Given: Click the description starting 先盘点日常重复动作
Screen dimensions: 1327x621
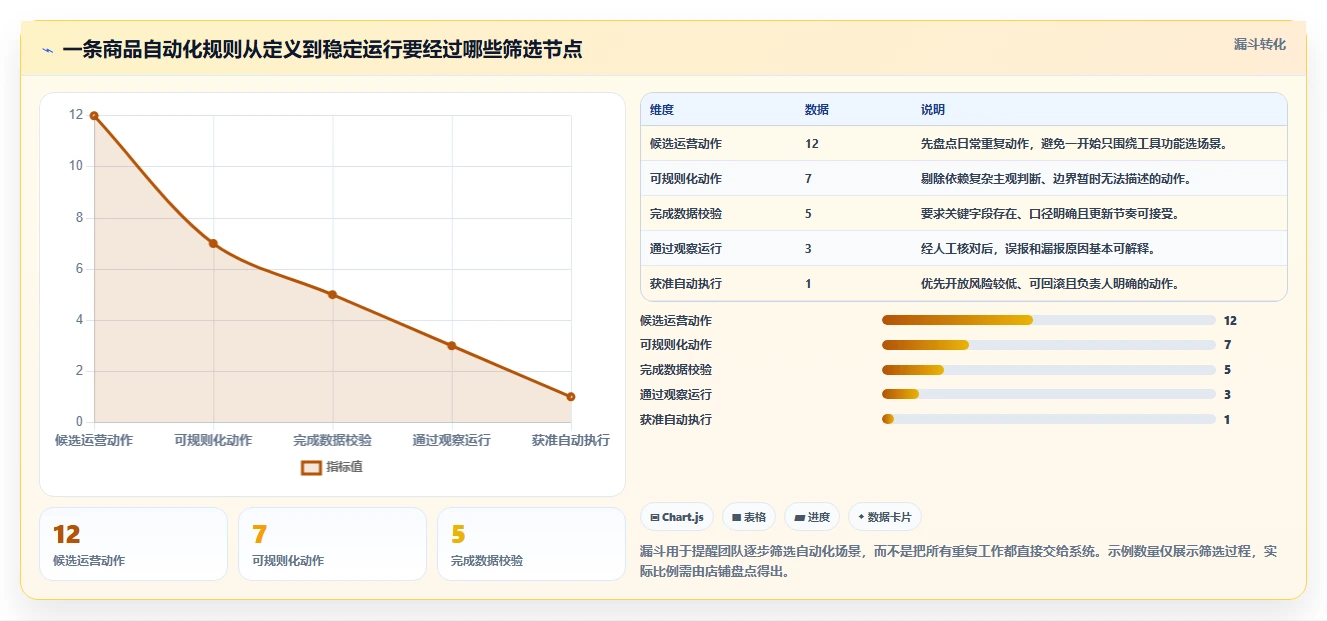Looking at the screenshot, I should pos(1073,144).
